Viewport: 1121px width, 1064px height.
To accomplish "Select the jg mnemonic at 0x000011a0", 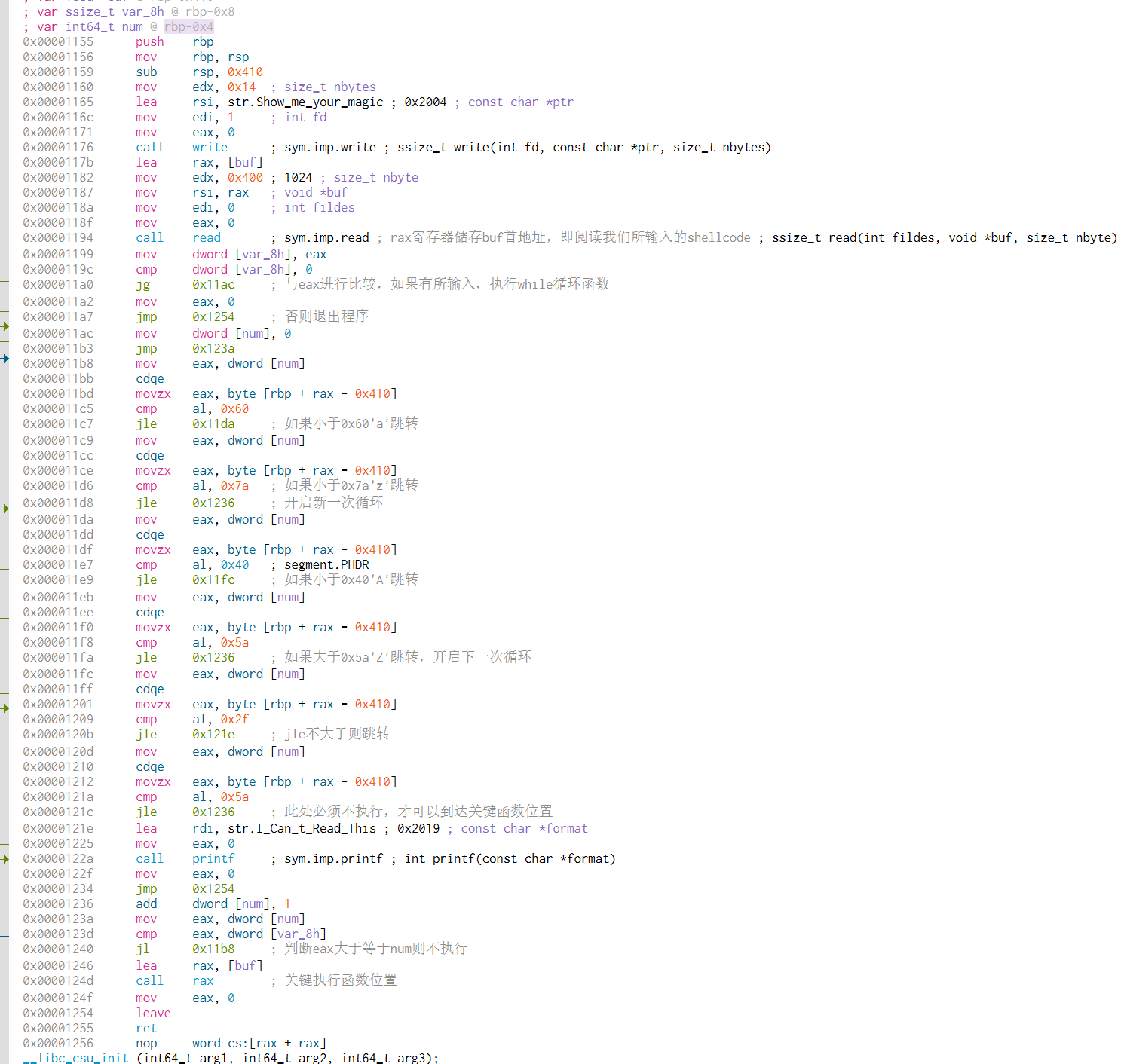I will click(x=142, y=285).
